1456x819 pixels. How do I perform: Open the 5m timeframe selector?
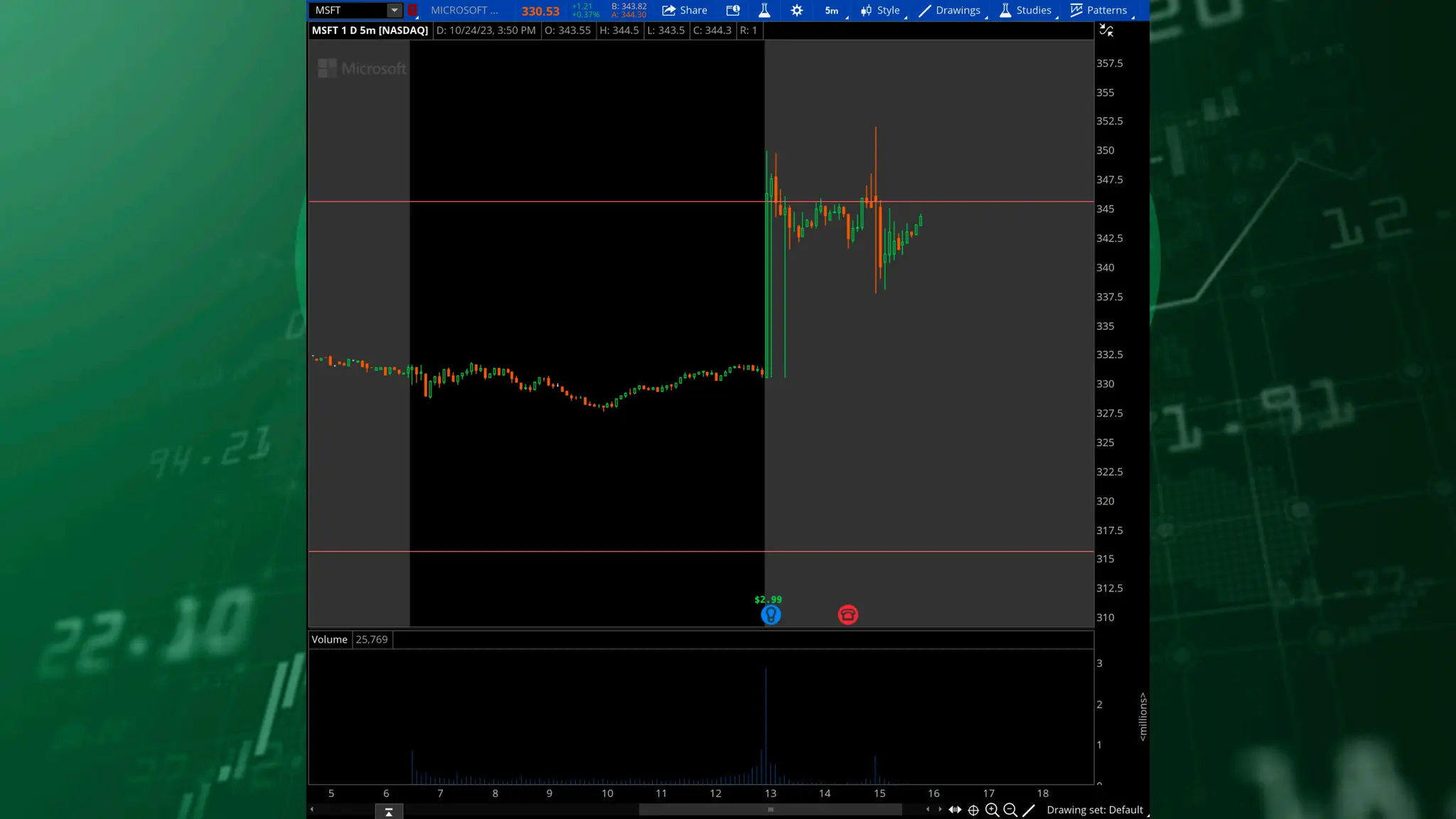point(832,10)
